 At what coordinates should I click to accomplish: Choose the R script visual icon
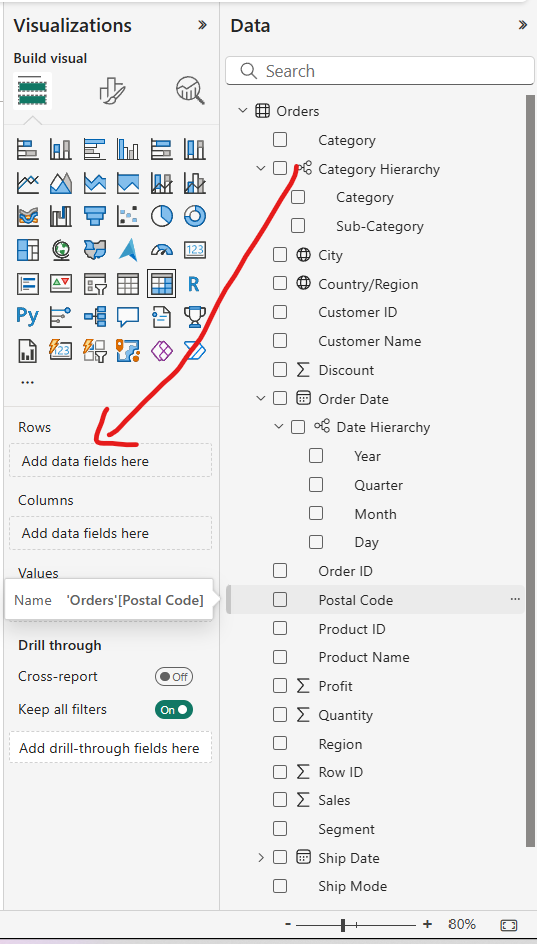[194, 283]
